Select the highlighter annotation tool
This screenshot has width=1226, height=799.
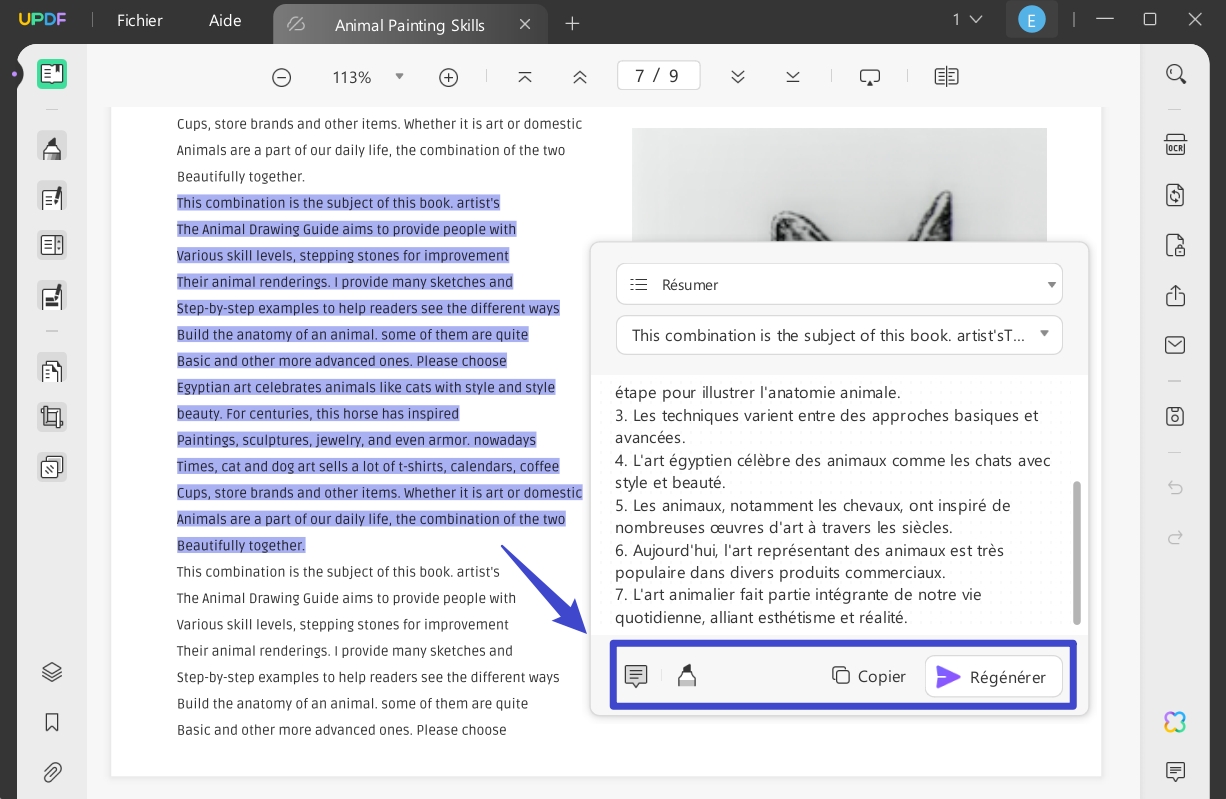point(52,146)
